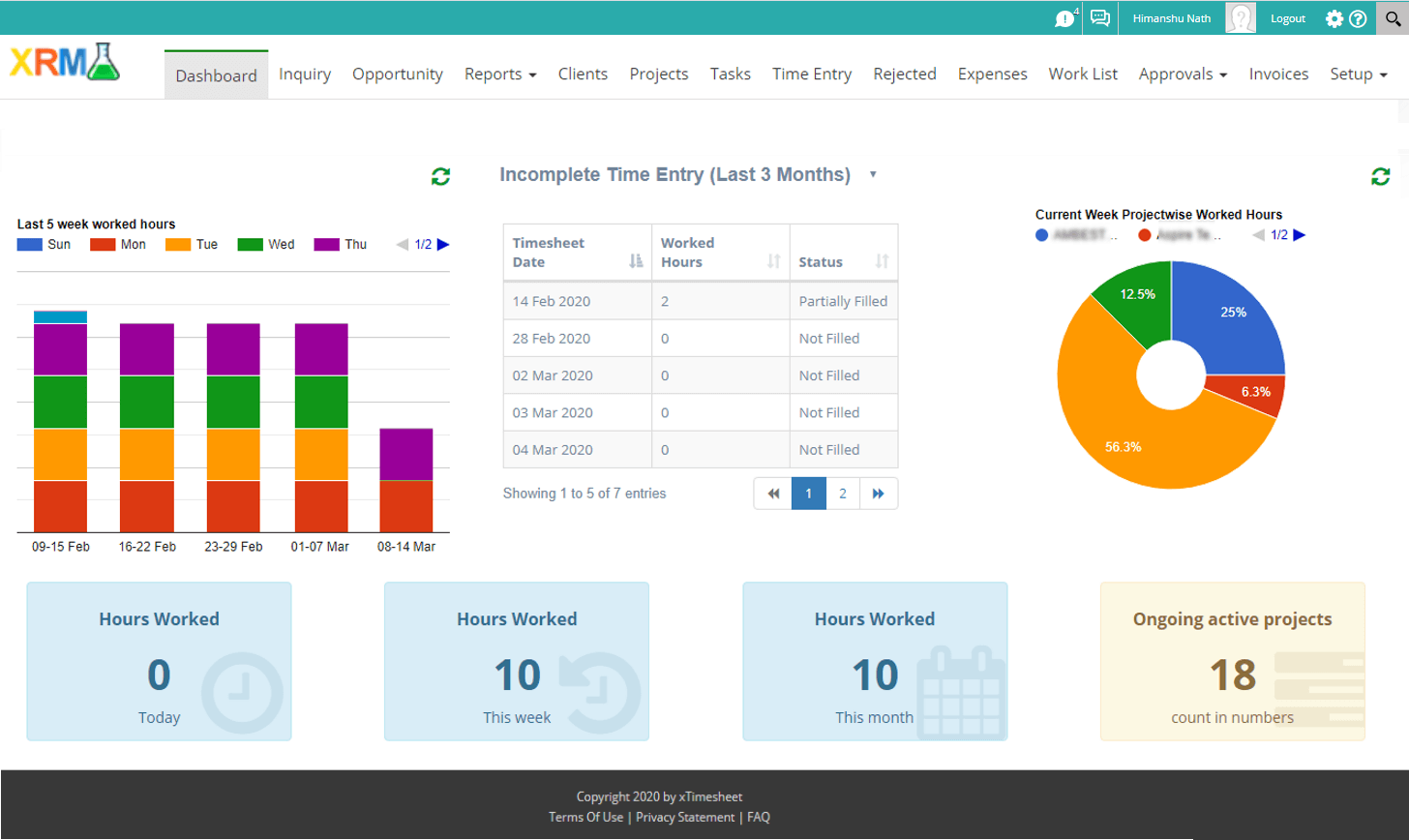This screenshot has height=840, width=1409.
Task: Click the Logout link
Action: pyautogui.click(x=1287, y=18)
